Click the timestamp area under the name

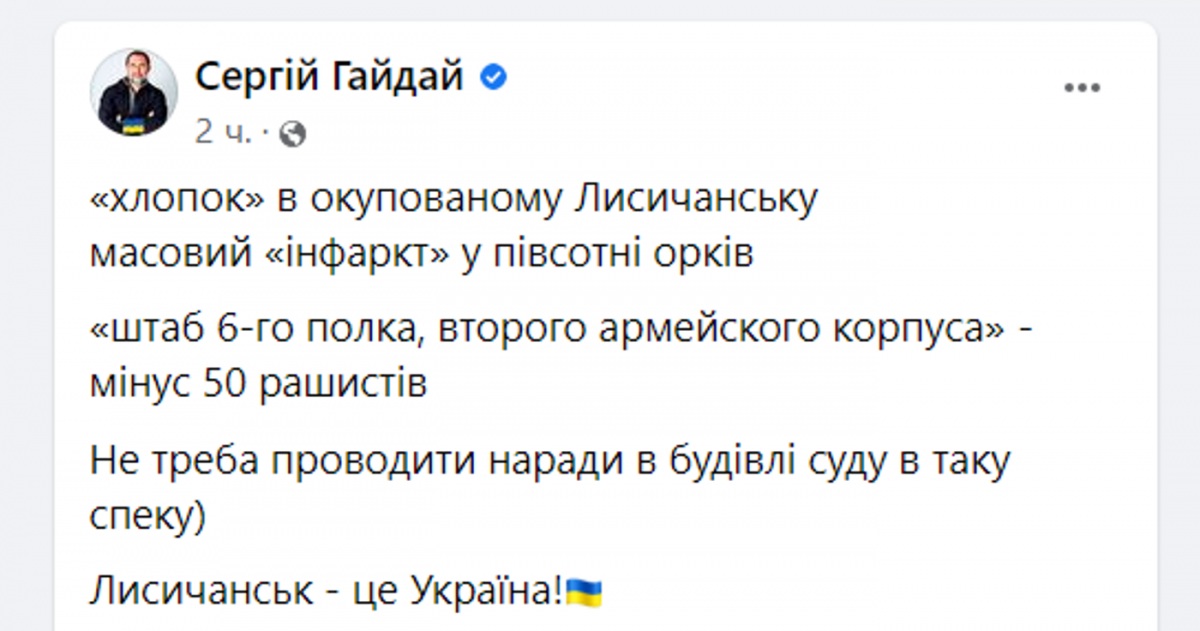pyautogui.click(x=213, y=130)
